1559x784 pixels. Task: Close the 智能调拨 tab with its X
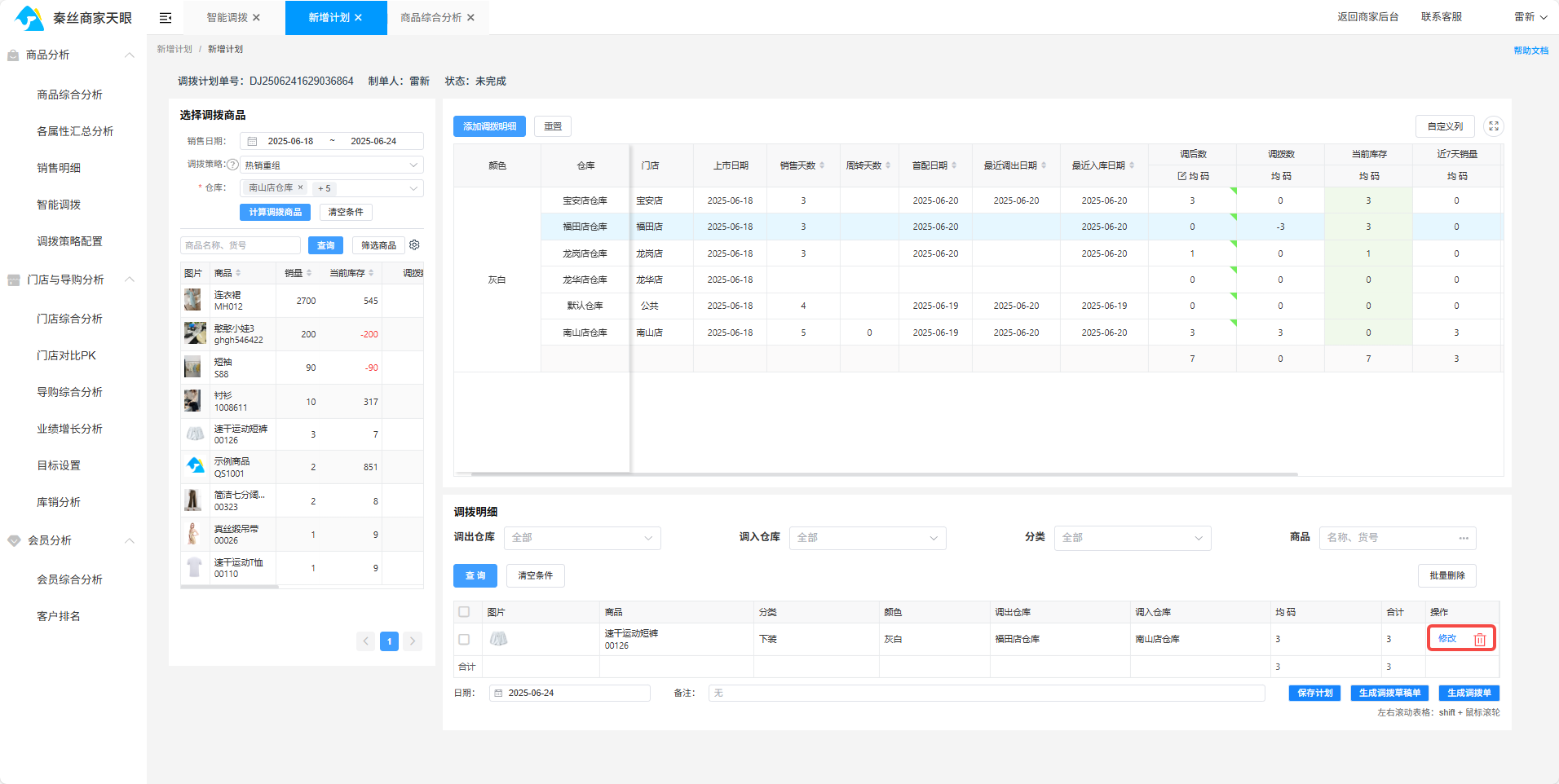pyautogui.click(x=256, y=18)
